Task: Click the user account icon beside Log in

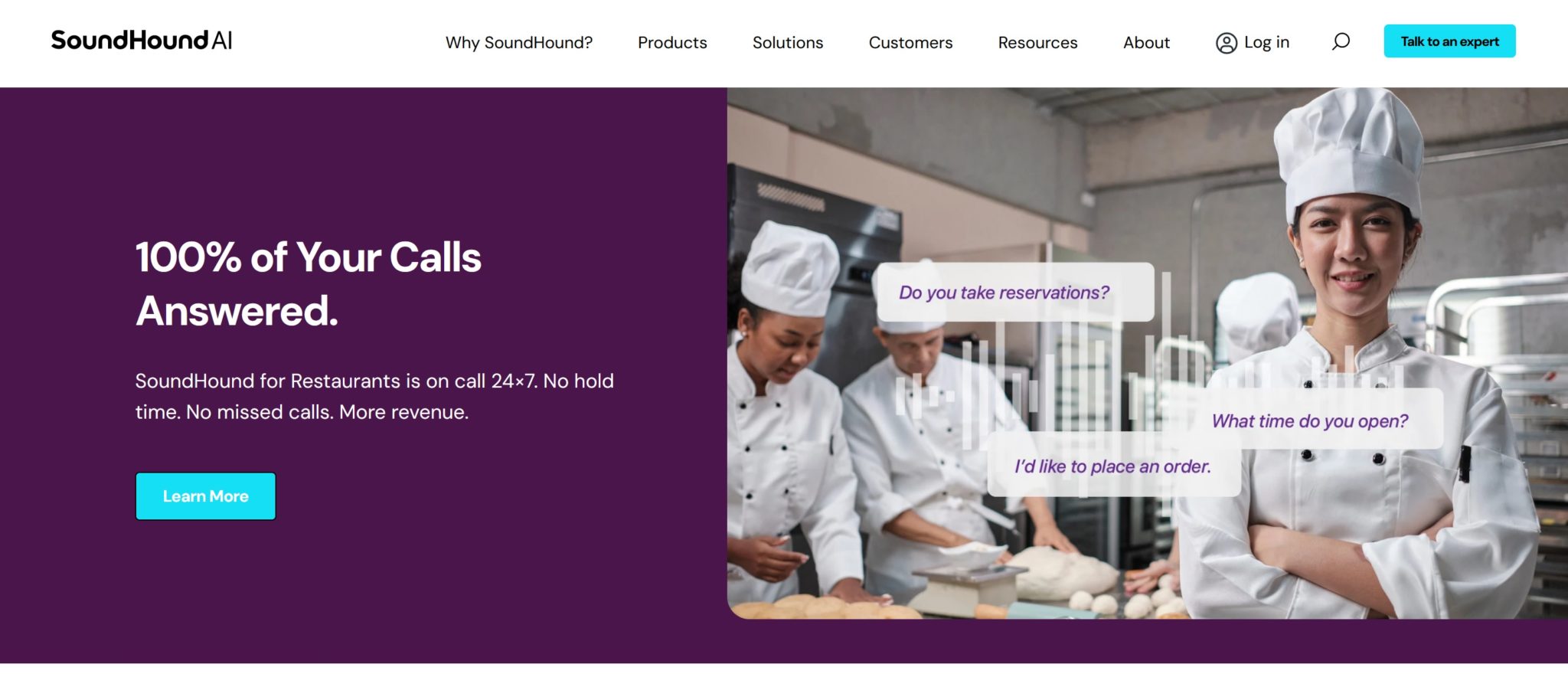Action: pos(1227,43)
